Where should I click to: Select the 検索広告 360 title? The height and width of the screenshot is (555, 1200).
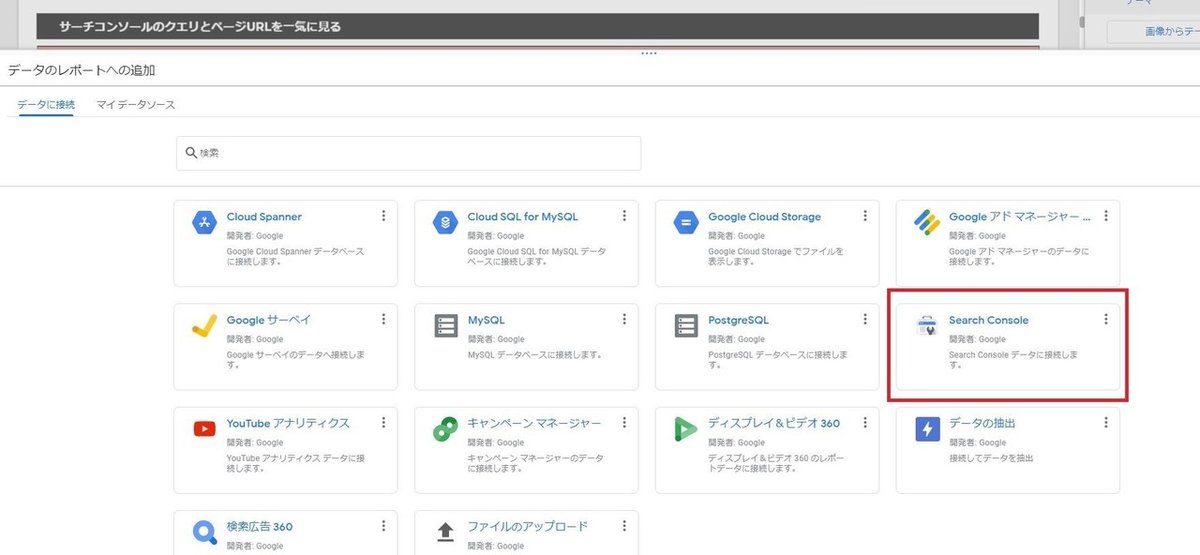260,526
